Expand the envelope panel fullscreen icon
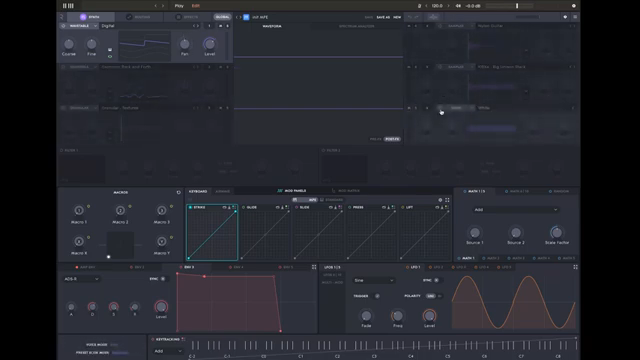 pos(314,267)
